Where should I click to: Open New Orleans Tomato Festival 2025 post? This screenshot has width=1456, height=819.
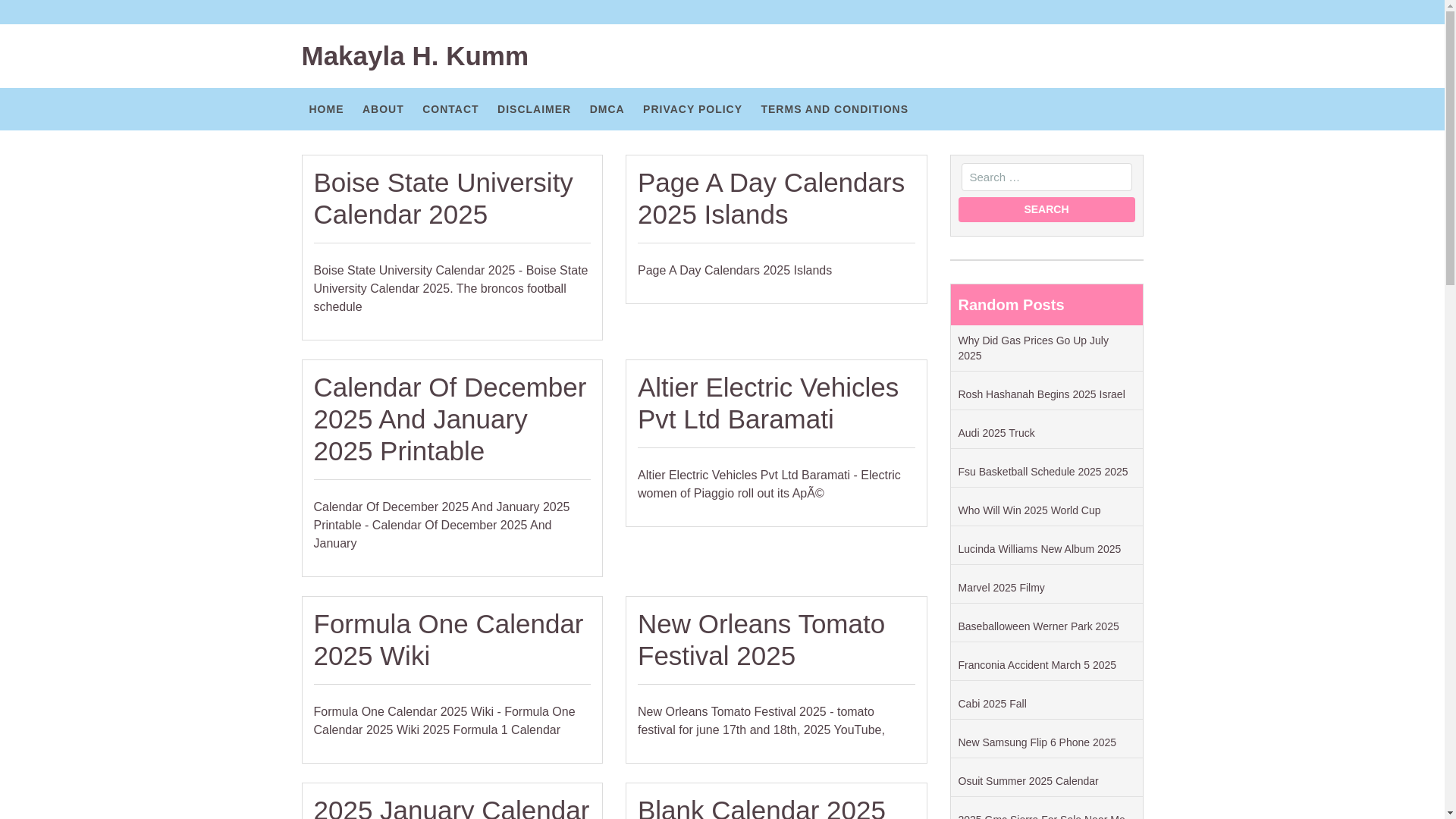761,640
